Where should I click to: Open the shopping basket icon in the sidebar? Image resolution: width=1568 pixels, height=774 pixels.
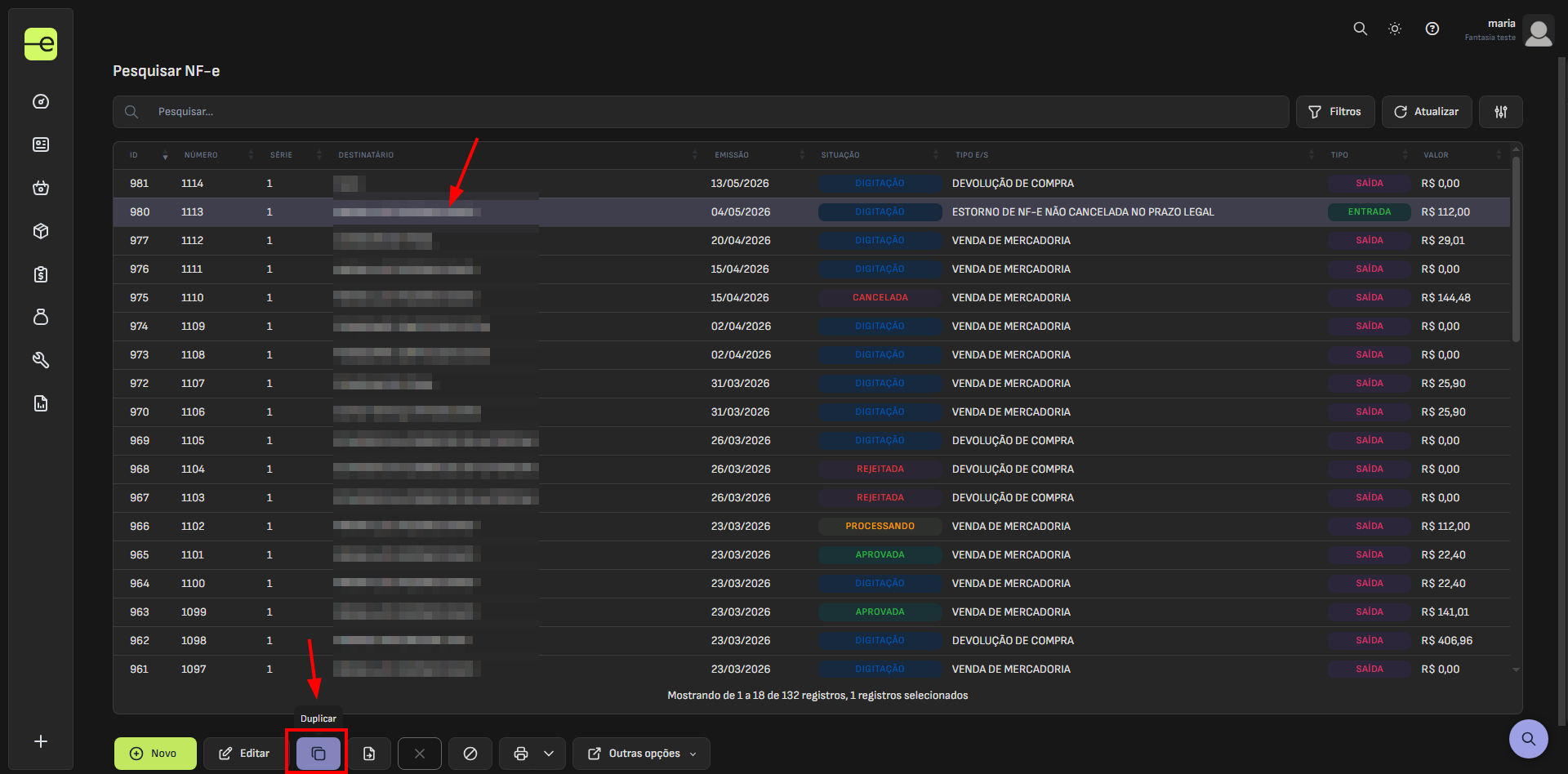pos(41,188)
